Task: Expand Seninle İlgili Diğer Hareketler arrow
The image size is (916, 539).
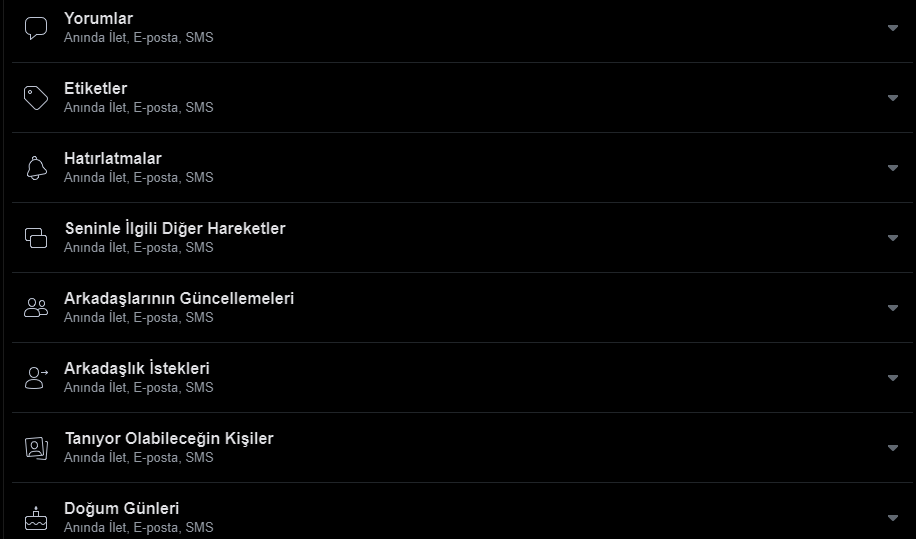Action: pos(893,238)
